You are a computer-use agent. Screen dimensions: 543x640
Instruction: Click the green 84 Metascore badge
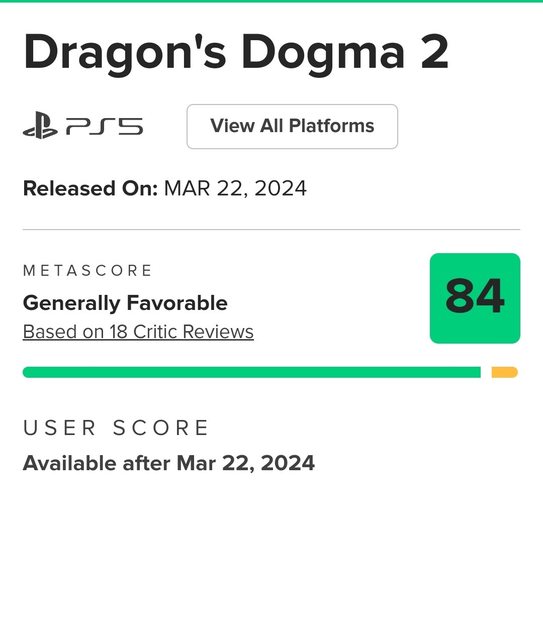(x=475, y=298)
